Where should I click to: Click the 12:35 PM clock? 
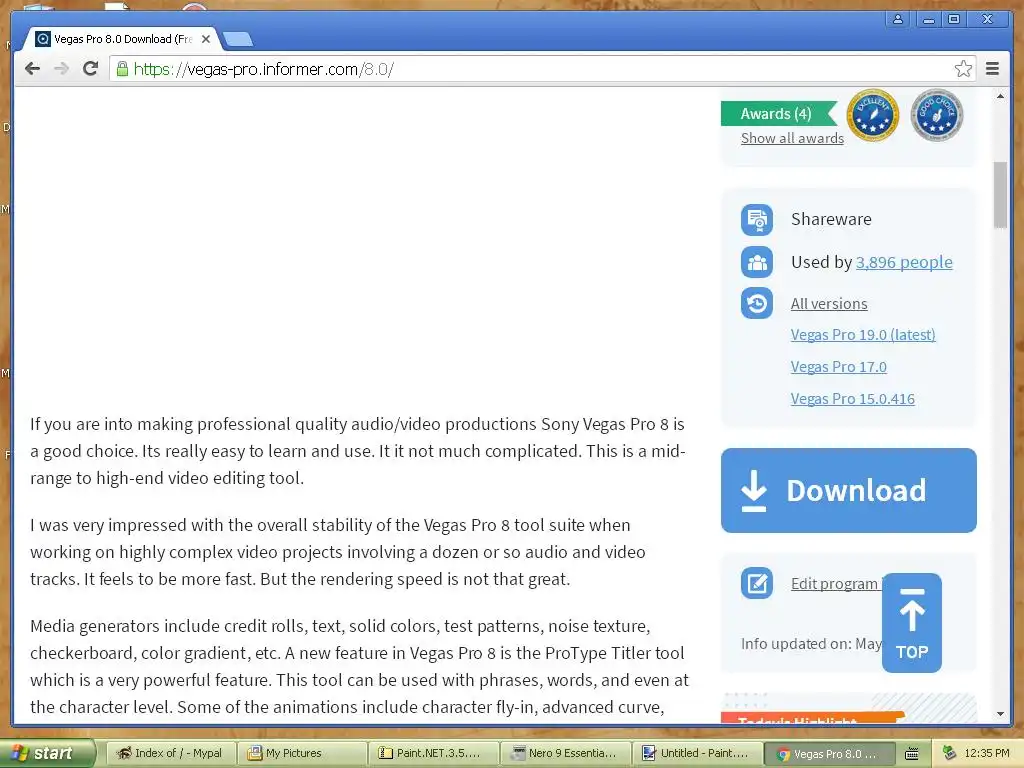(986, 753)
